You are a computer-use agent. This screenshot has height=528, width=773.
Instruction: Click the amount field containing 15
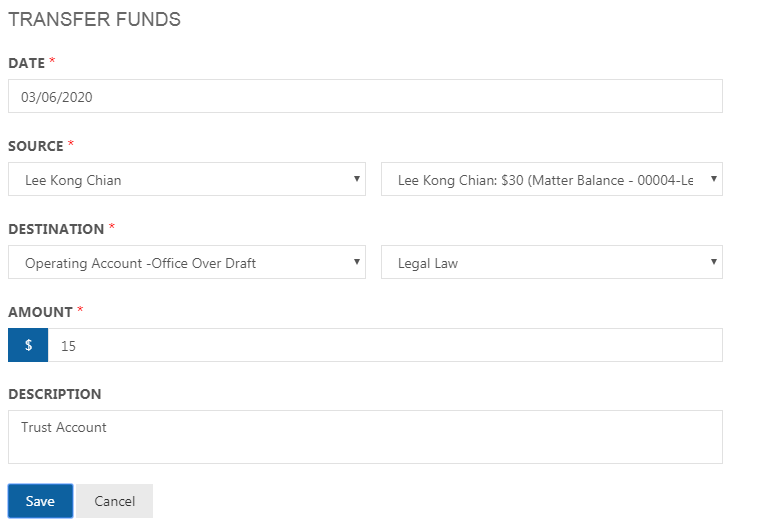[385, 345]
